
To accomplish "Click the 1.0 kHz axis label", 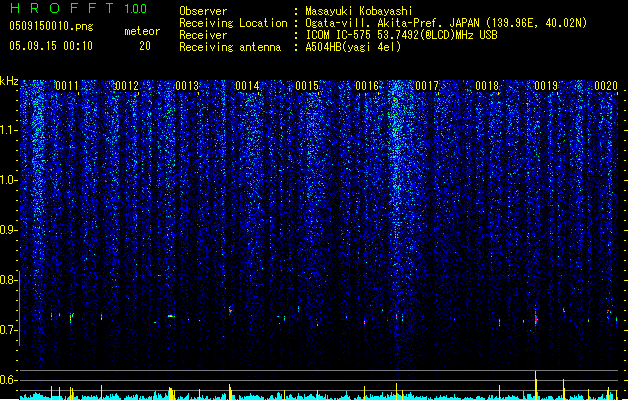I will pos(9,180).
